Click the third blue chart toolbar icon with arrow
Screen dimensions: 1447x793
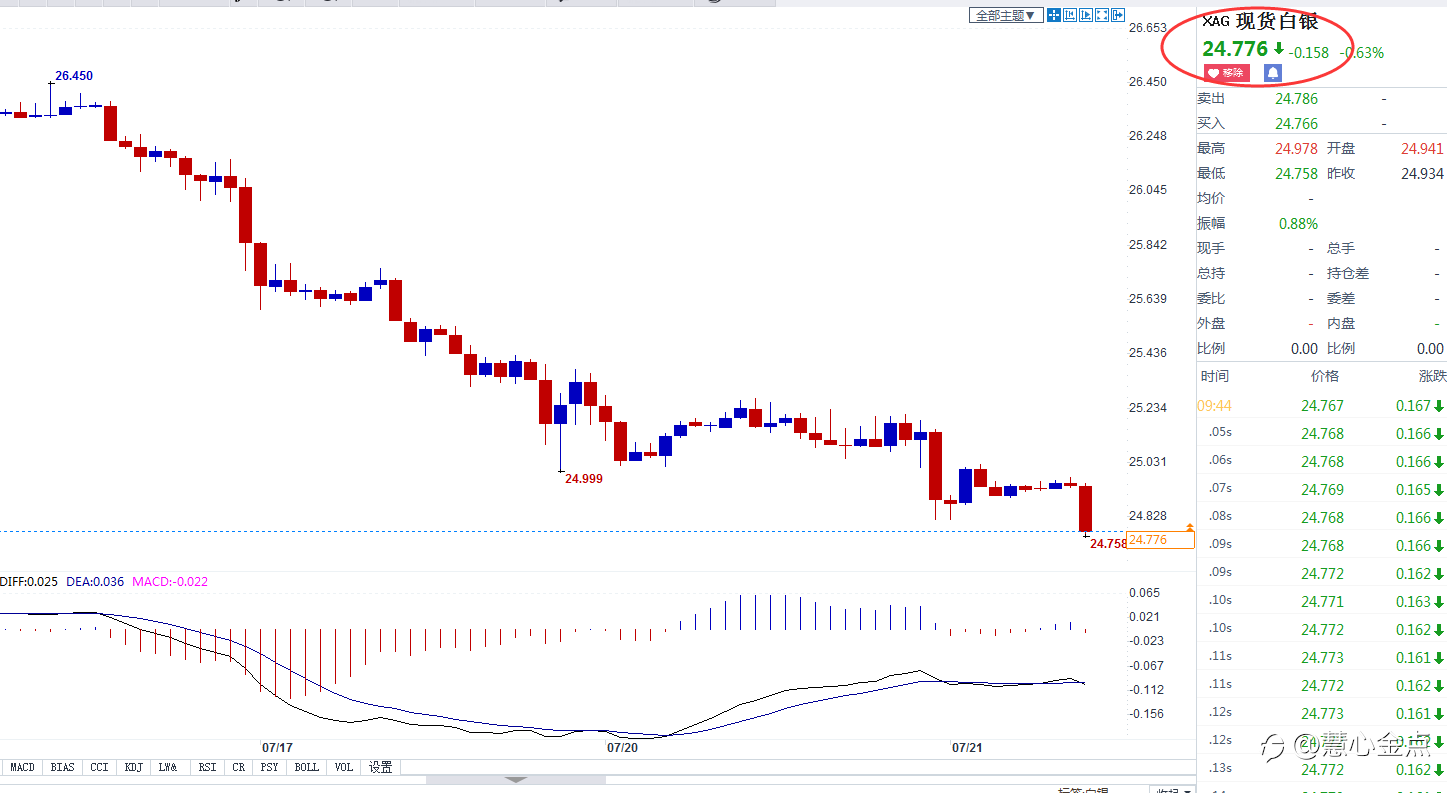click(1086, 15)
